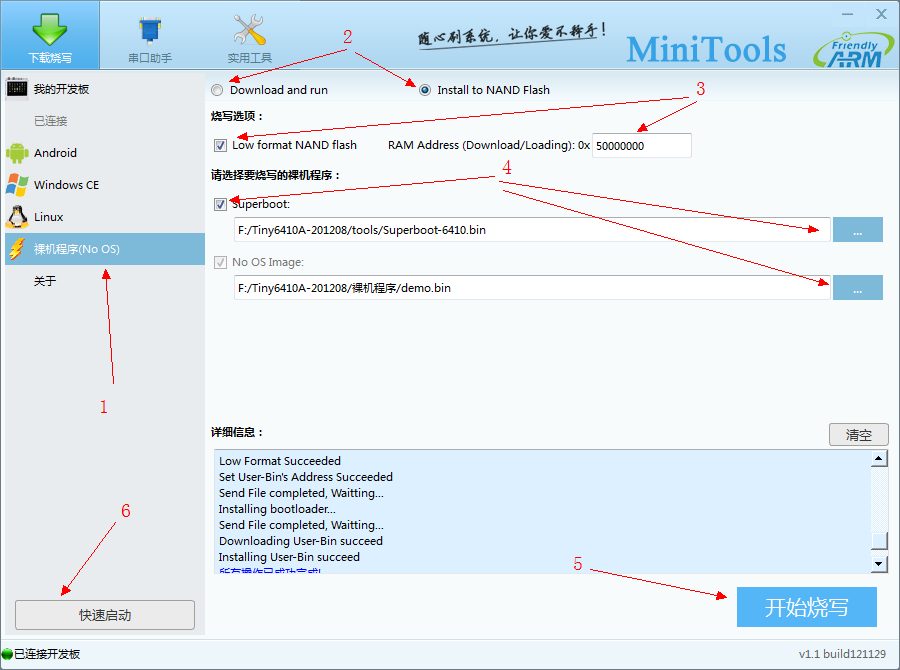
Task: Click the log scrollbar thumb
Action: pyautogui.click(x=879, y=541)
